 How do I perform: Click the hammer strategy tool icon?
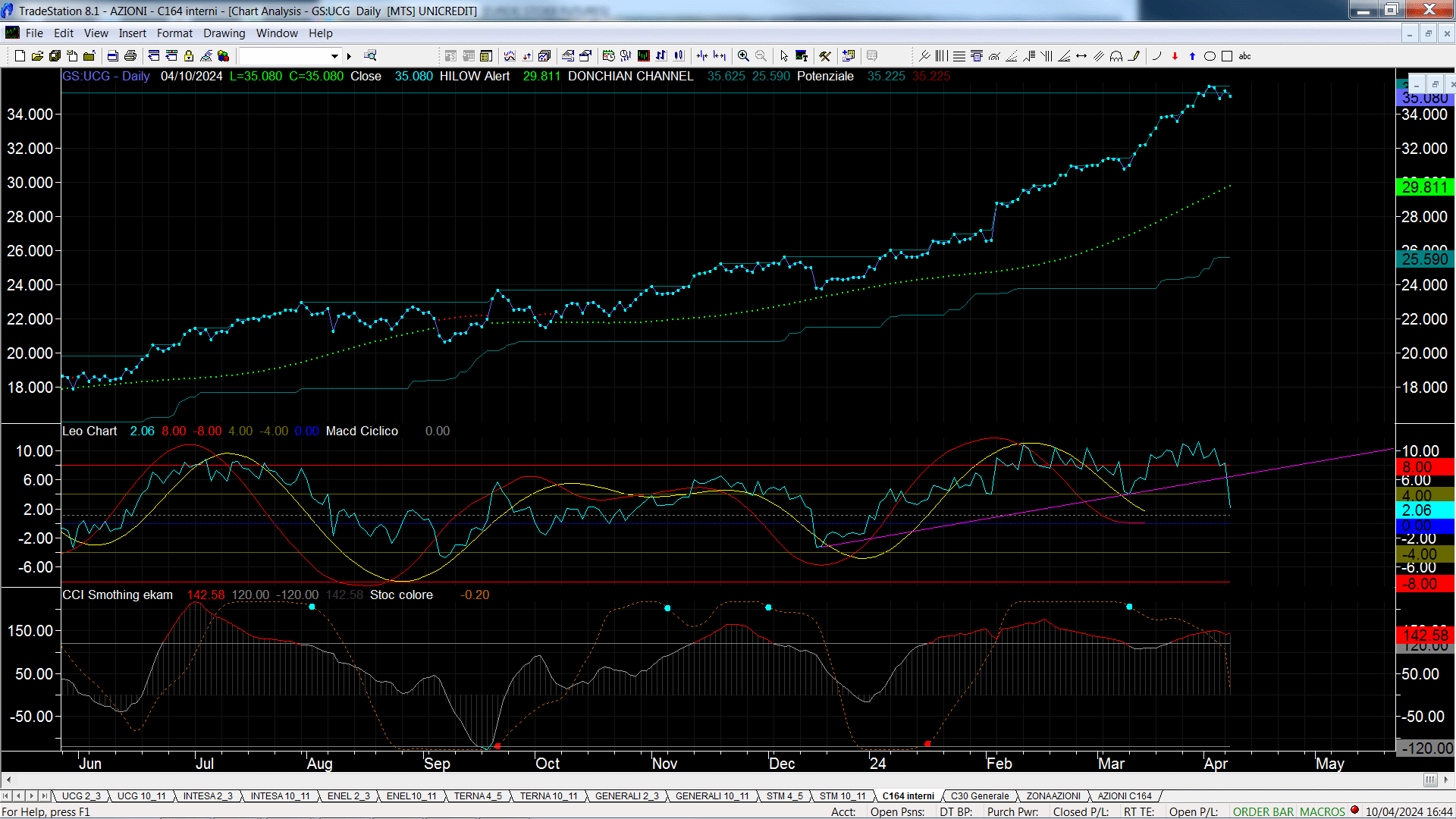click(825, 55)
